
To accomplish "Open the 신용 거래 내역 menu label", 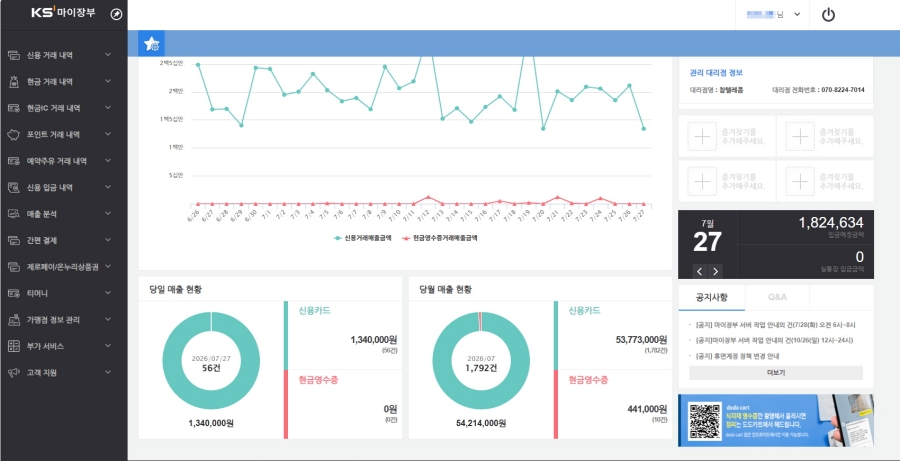I will [49, 56].
